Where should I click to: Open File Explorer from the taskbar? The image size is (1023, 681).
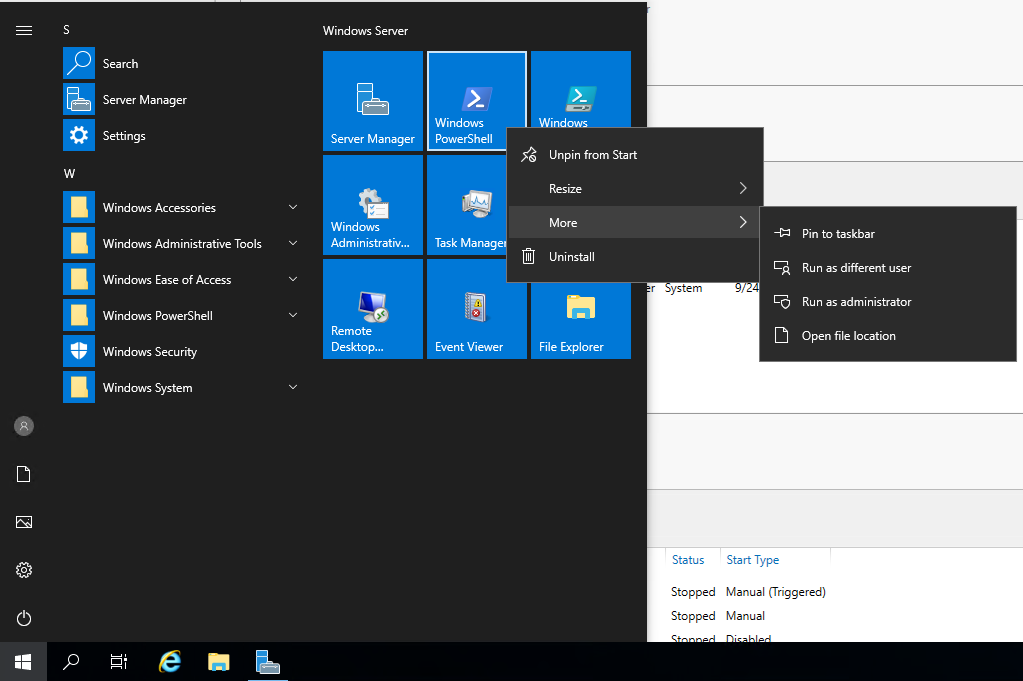click(219, 661)
